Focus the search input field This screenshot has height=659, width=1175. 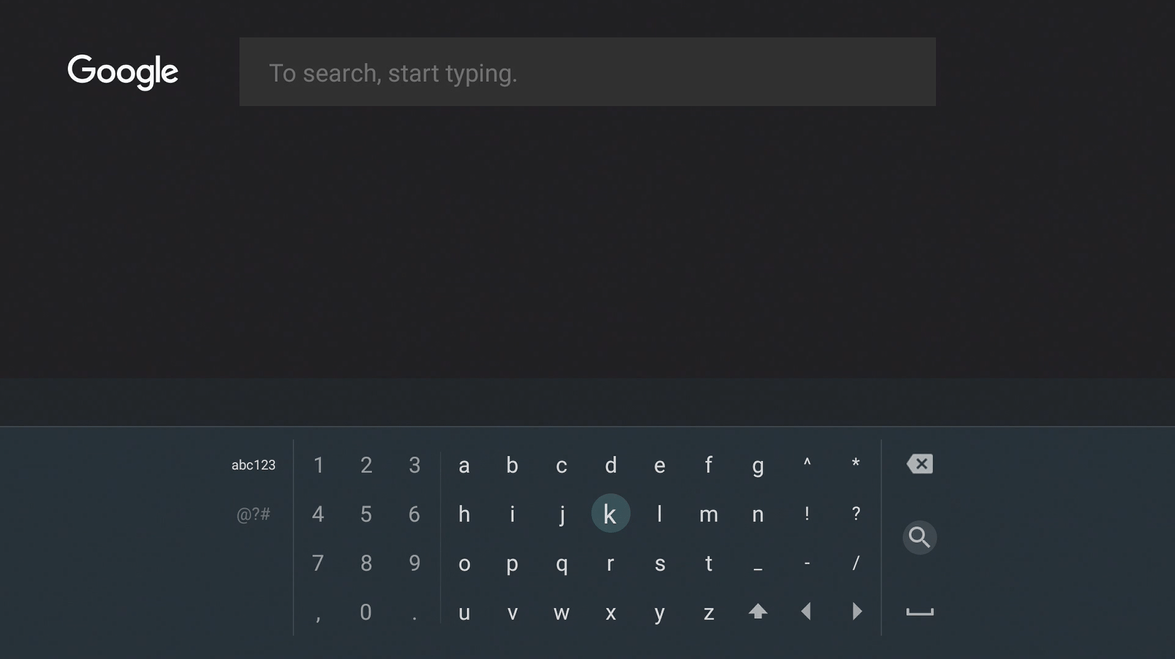pos(588,71)
